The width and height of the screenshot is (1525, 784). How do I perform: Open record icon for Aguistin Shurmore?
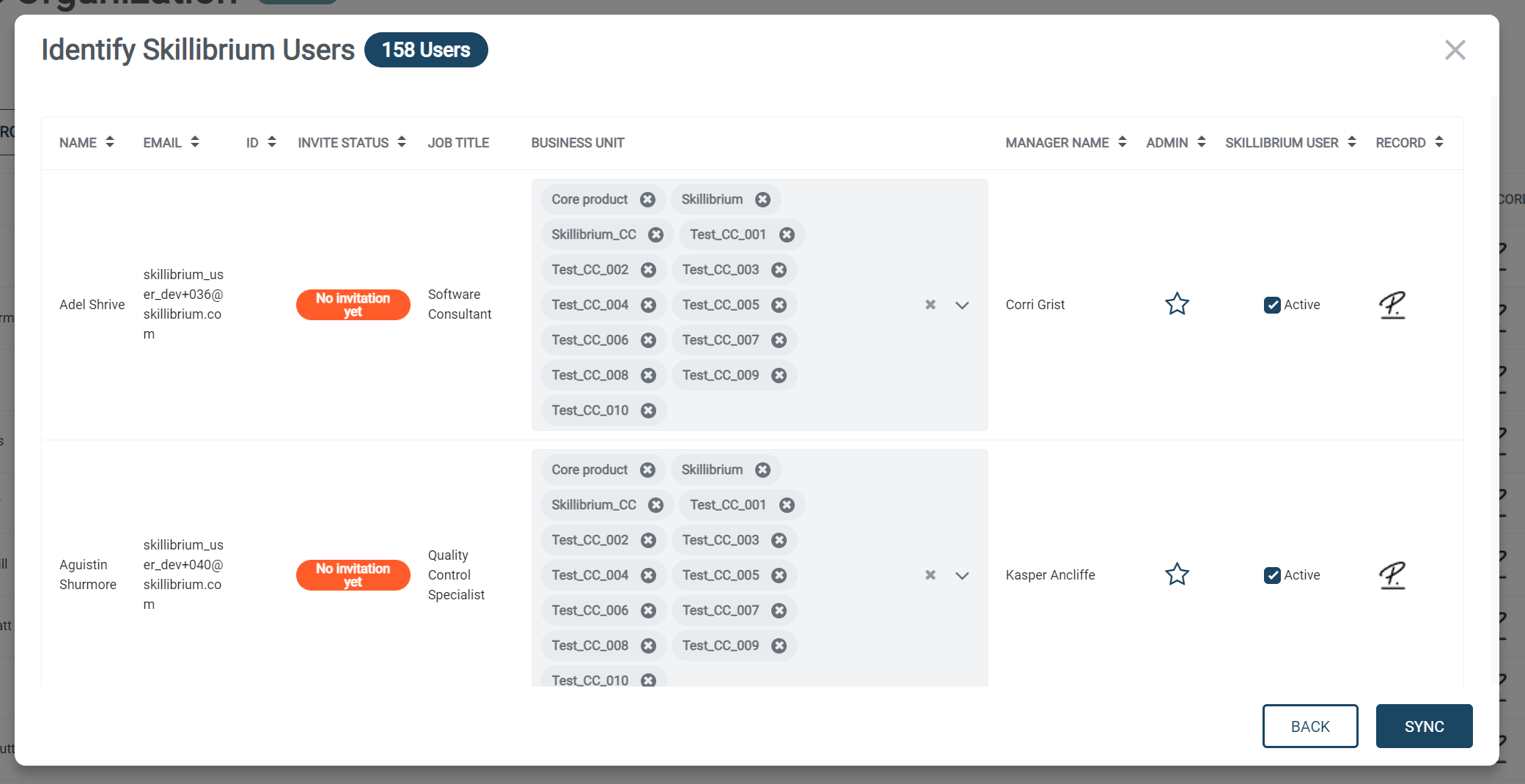tap(1392, 575)
